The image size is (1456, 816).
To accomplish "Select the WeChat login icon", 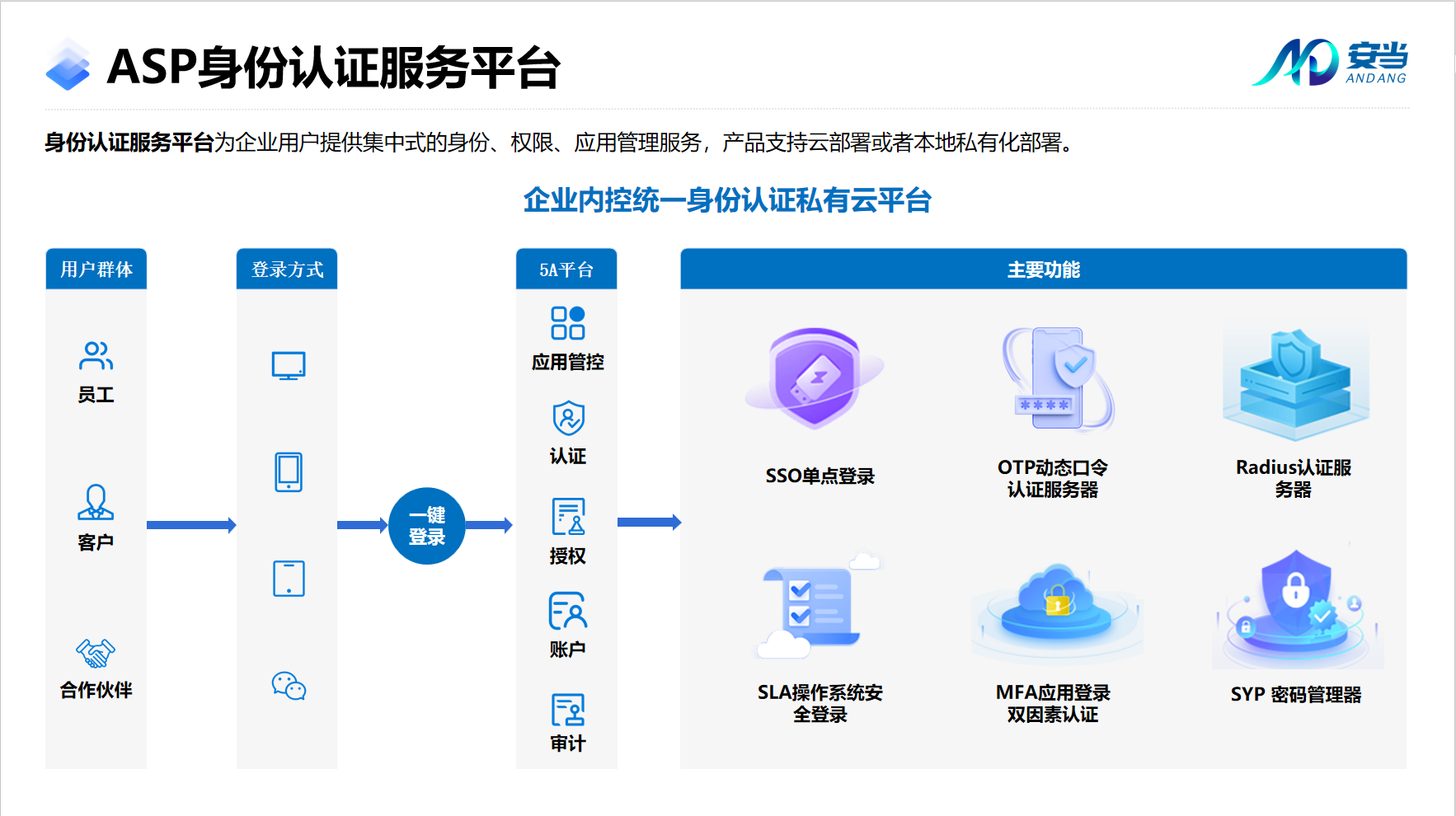I will pos(289,686).
